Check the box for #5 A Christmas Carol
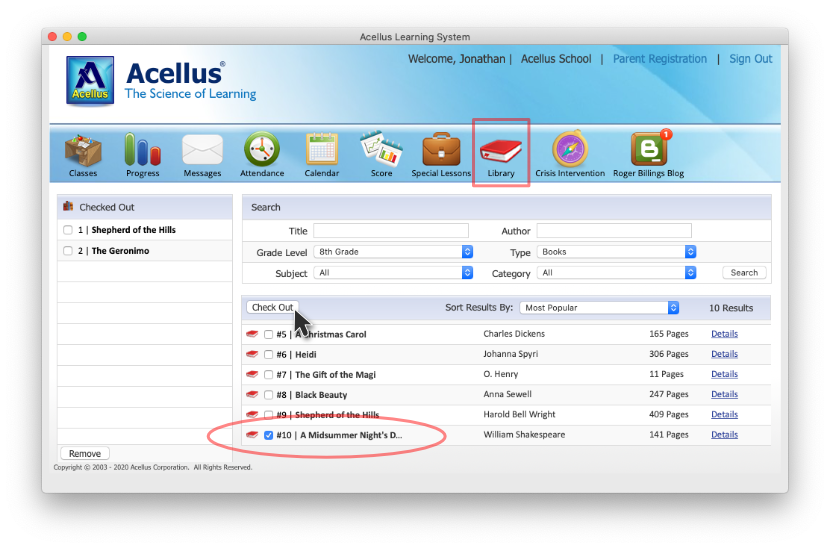 pos(268,335)
